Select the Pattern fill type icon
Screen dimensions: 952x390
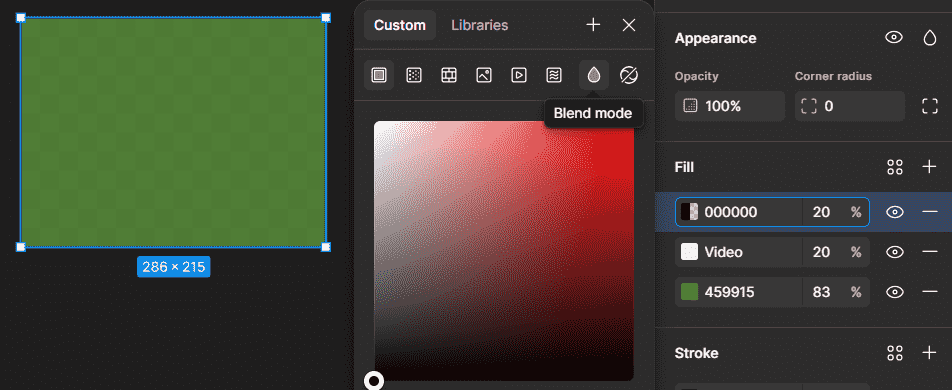pos(449,75)
